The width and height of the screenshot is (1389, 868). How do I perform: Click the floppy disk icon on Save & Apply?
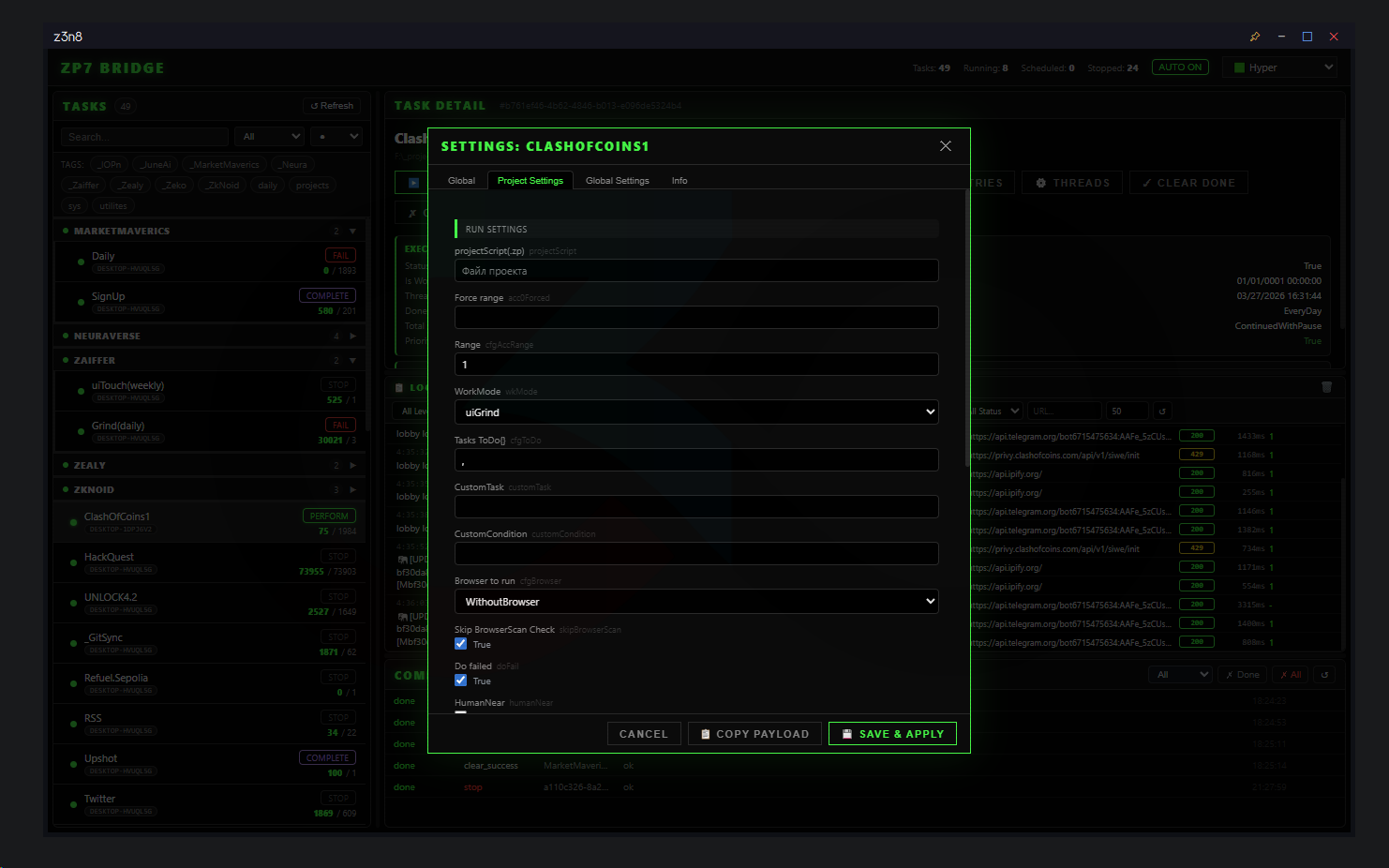tap(847, 734)
